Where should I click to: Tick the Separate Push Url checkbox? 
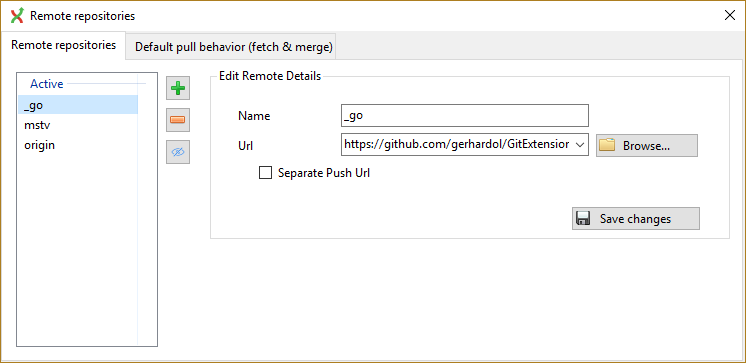(265, 173)
